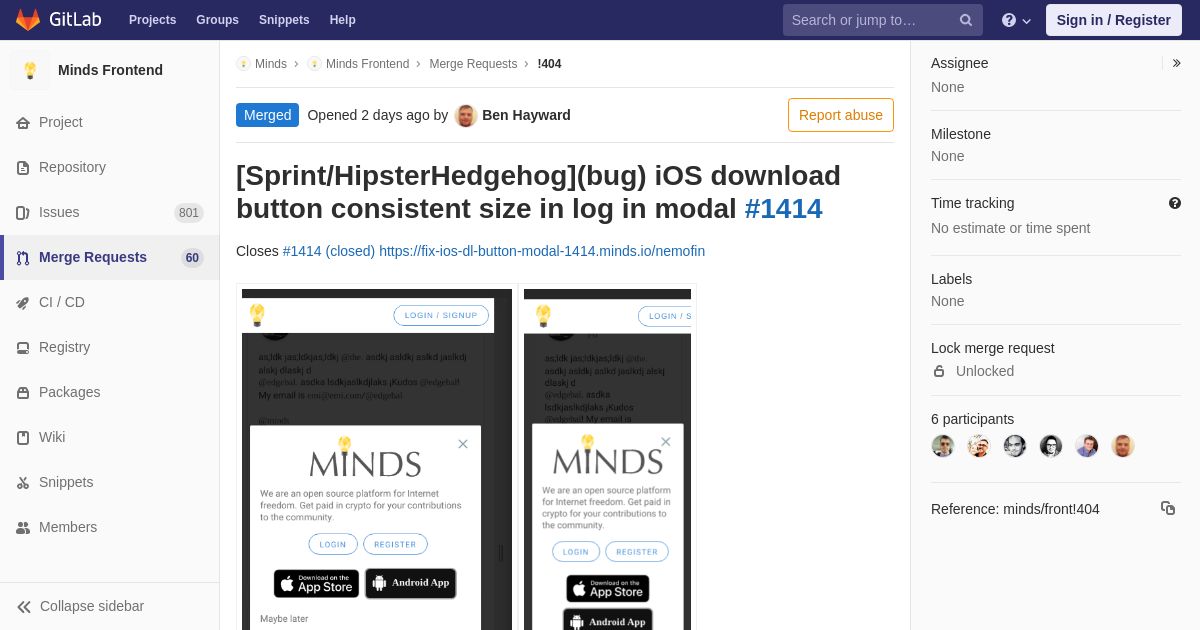Open Repository in sidebar
1200x630 pixels.
pos(72,167)
